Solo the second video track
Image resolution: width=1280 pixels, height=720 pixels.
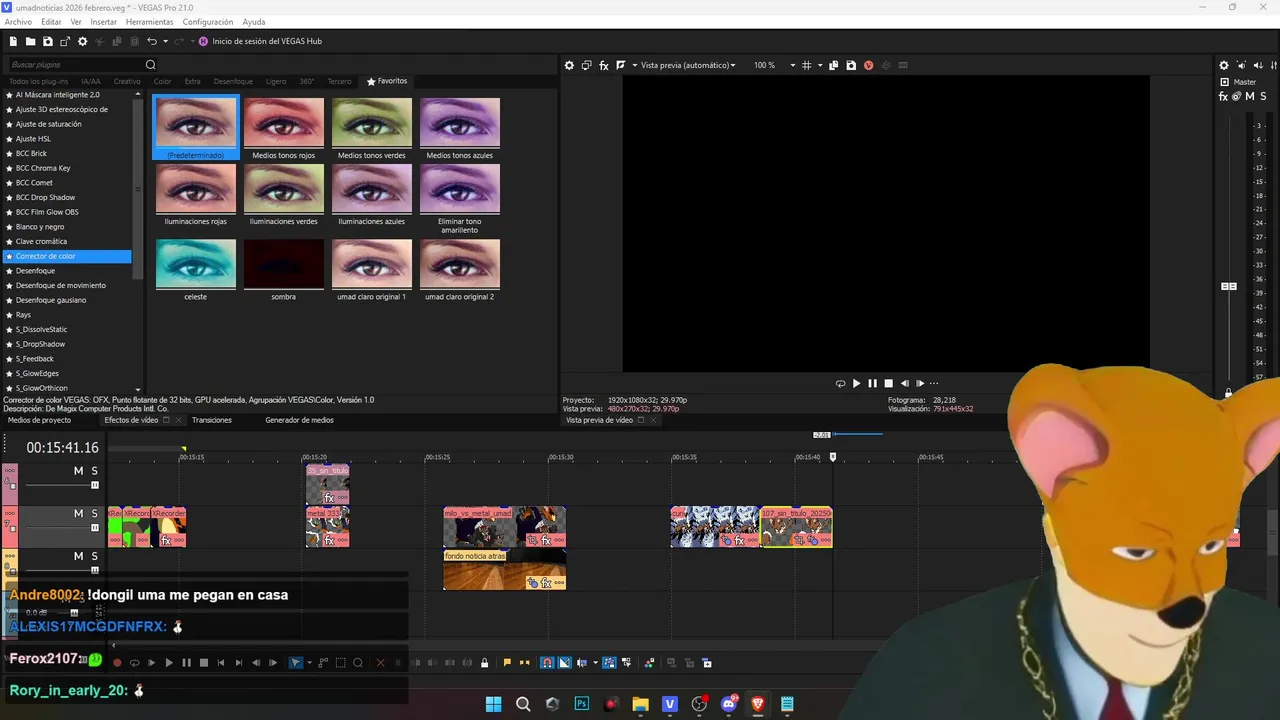coord(95,513)
